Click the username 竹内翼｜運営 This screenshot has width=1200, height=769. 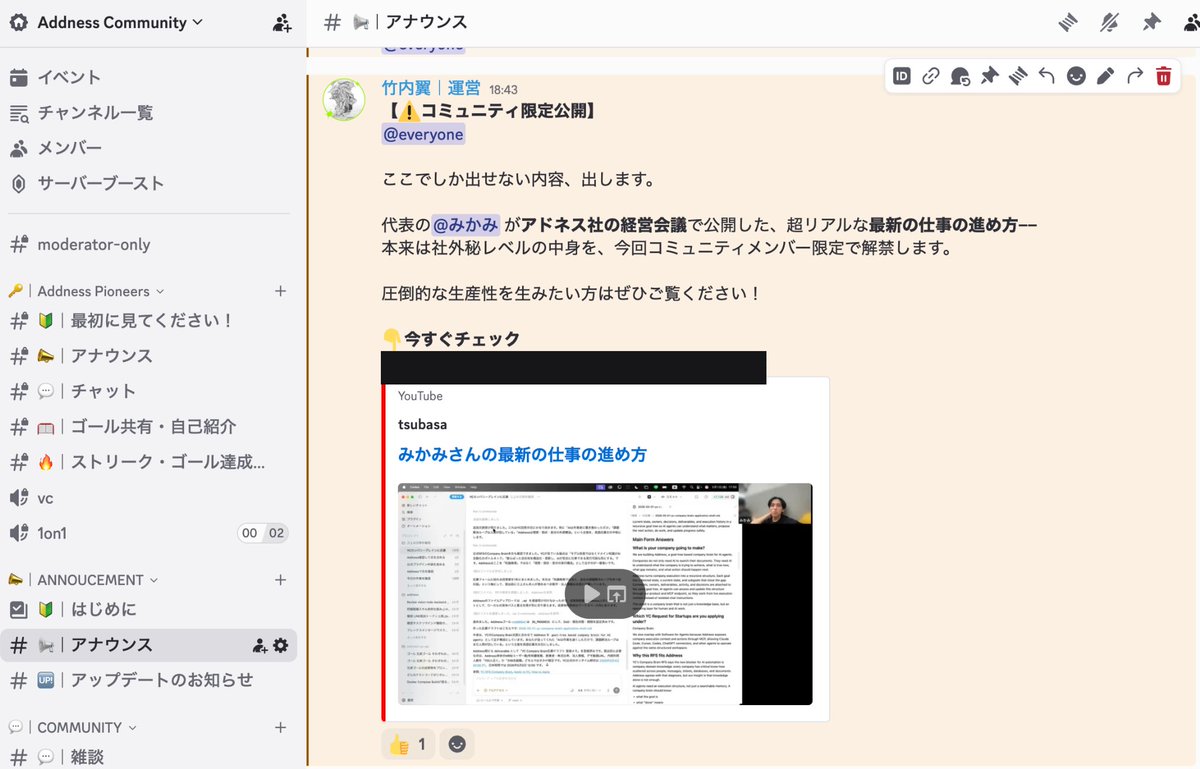click(431, 89)
